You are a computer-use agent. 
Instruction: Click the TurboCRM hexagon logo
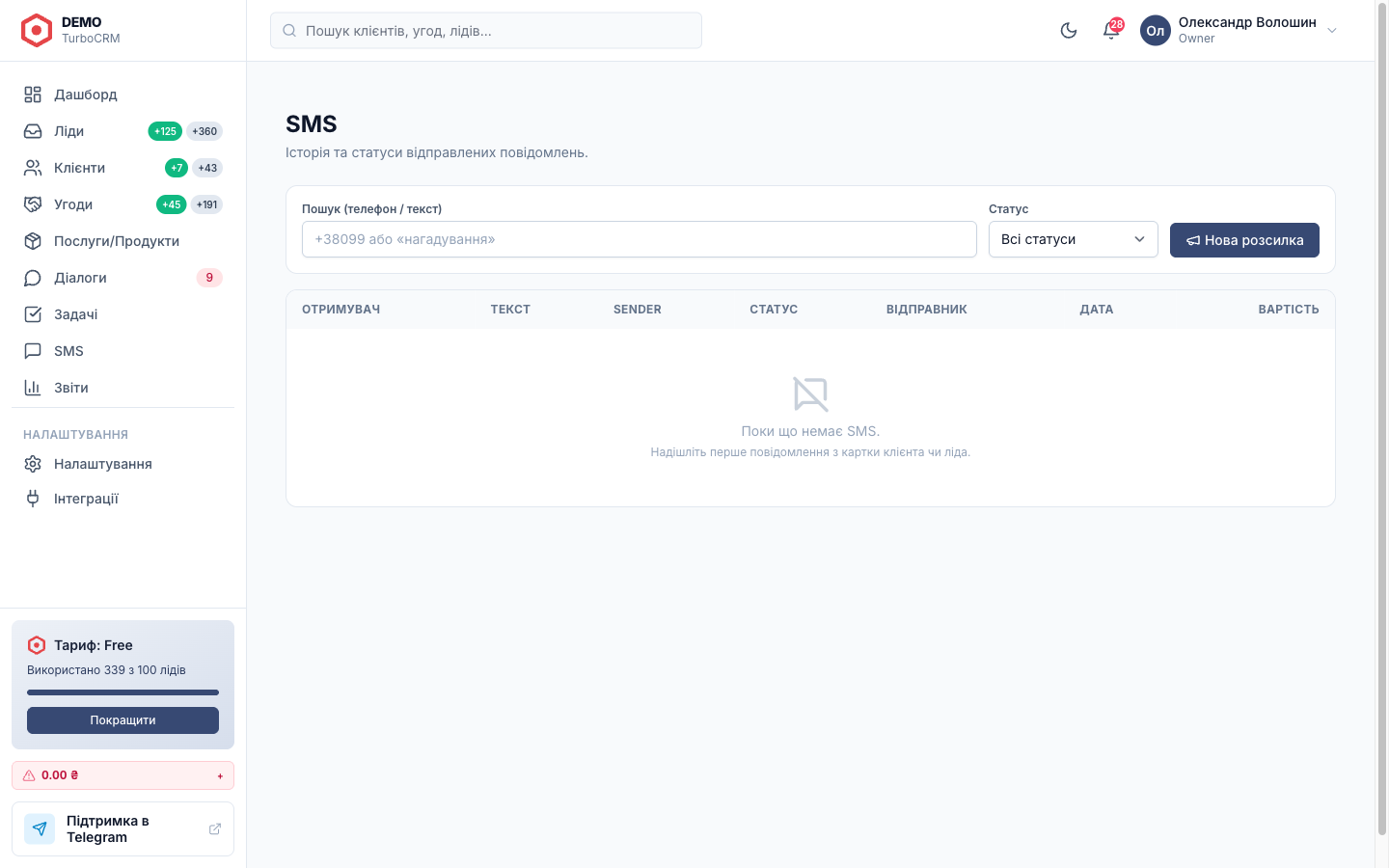[x=37, y=30]
